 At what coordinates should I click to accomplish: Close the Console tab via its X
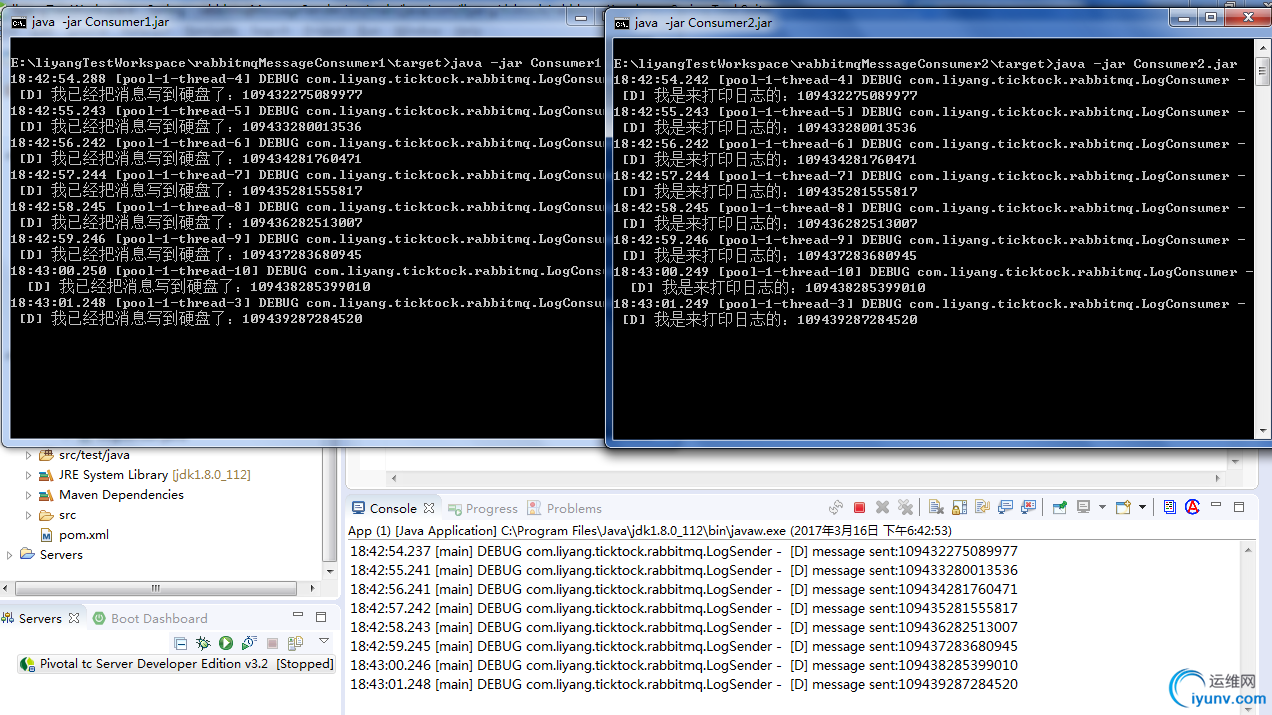pos(429,508)
